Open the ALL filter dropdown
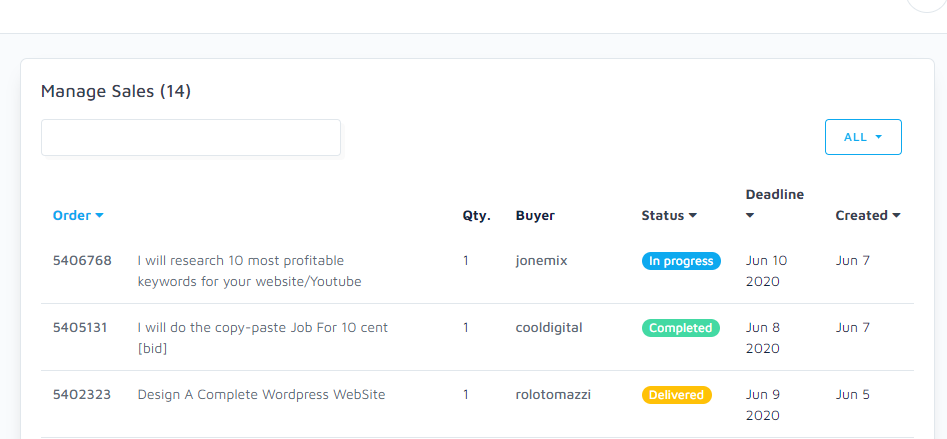 coord(863,138)
